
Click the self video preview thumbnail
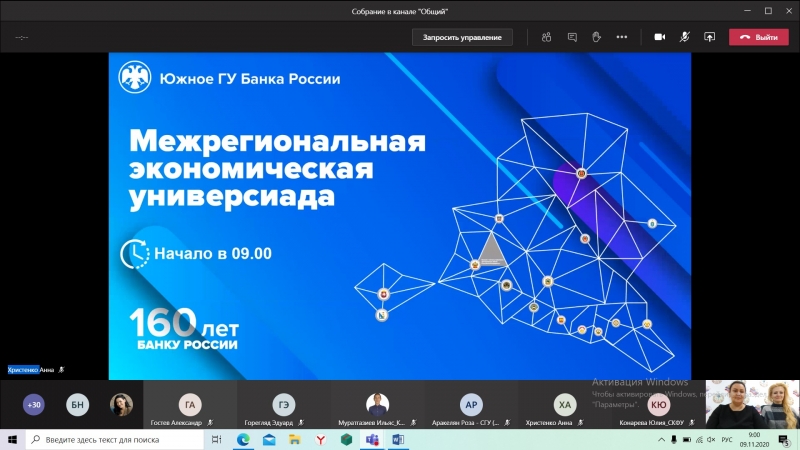(753, 404)
